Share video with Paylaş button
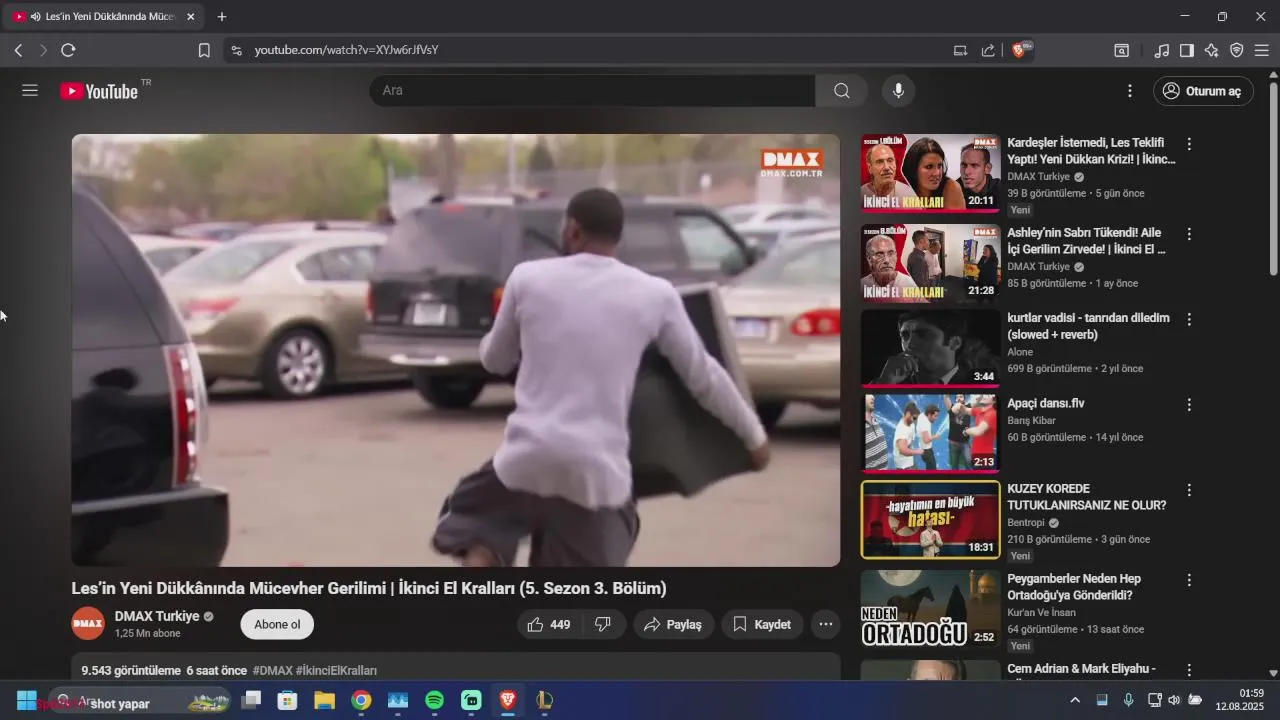 tap(673, 624)
